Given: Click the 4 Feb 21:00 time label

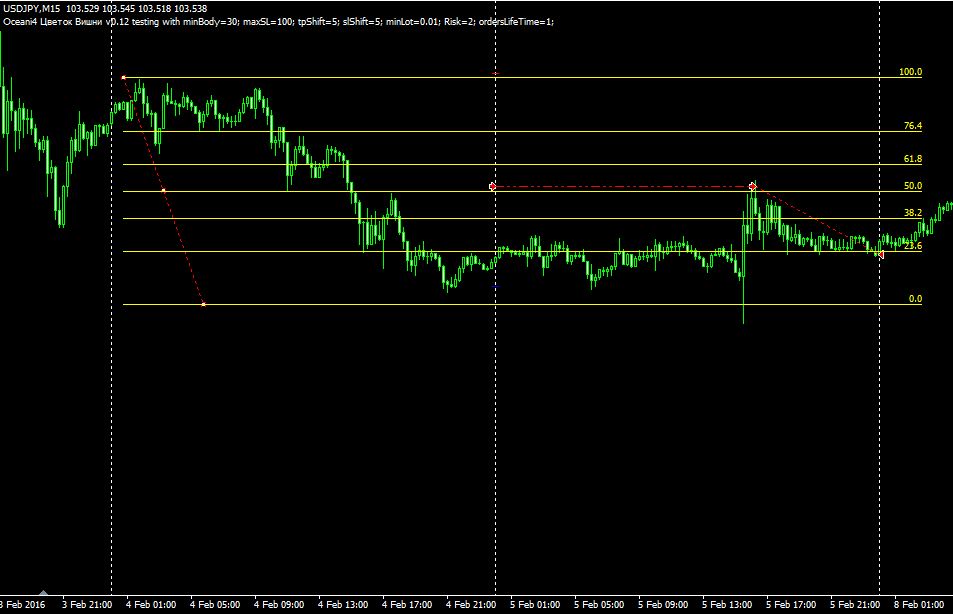Looking at the screenshot, I should tap(471, 605).
